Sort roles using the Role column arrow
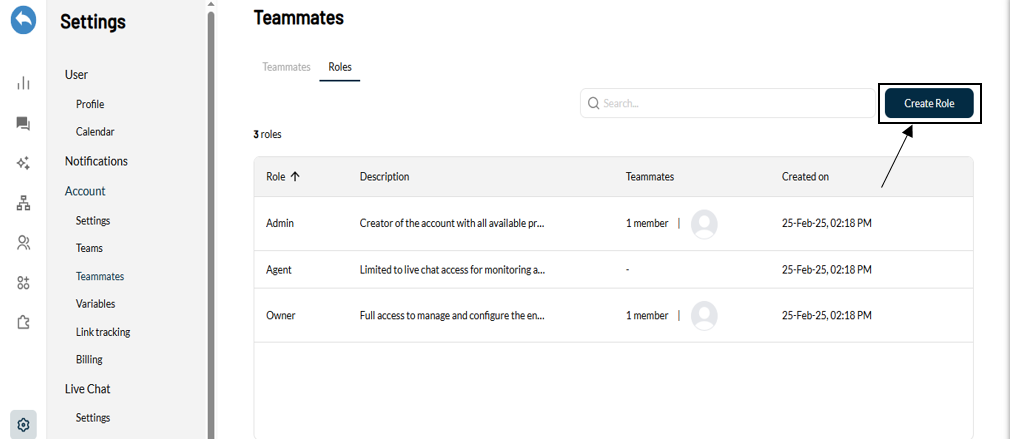 pyautogui.click(x=295, y=176)
